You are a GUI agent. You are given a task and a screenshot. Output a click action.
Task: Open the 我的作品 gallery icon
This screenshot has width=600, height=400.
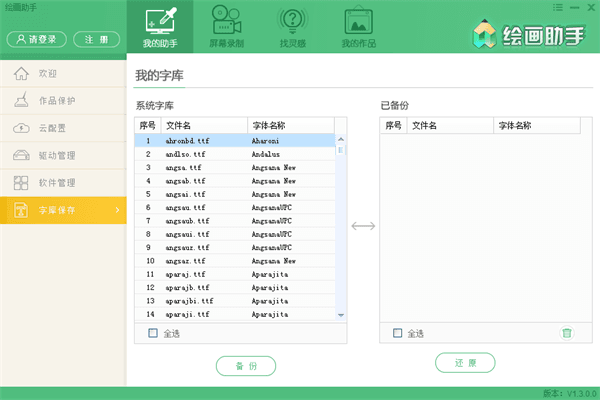tap(360, 22)
